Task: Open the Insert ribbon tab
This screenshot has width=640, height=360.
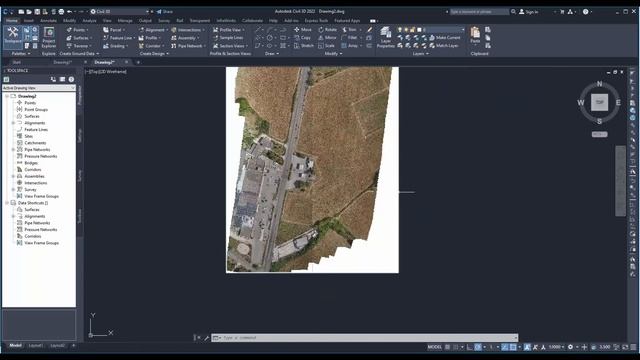Action: point(29,20)
